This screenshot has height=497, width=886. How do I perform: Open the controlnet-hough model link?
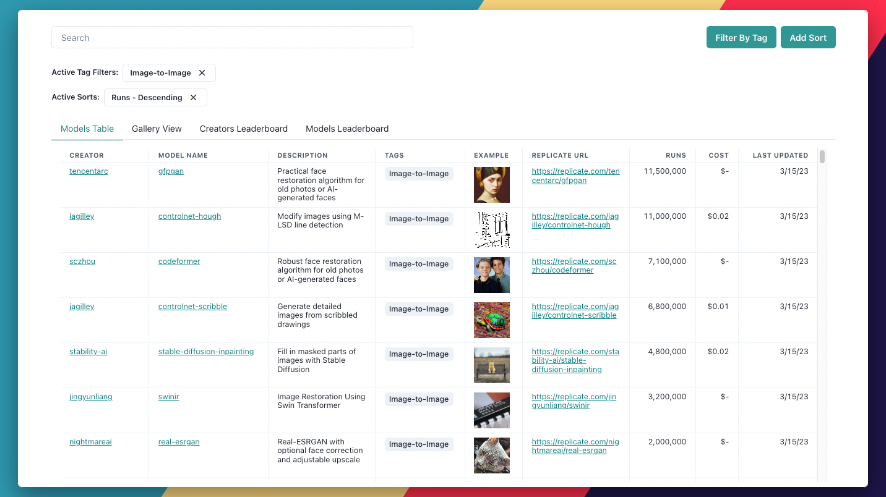click(189, 216)
